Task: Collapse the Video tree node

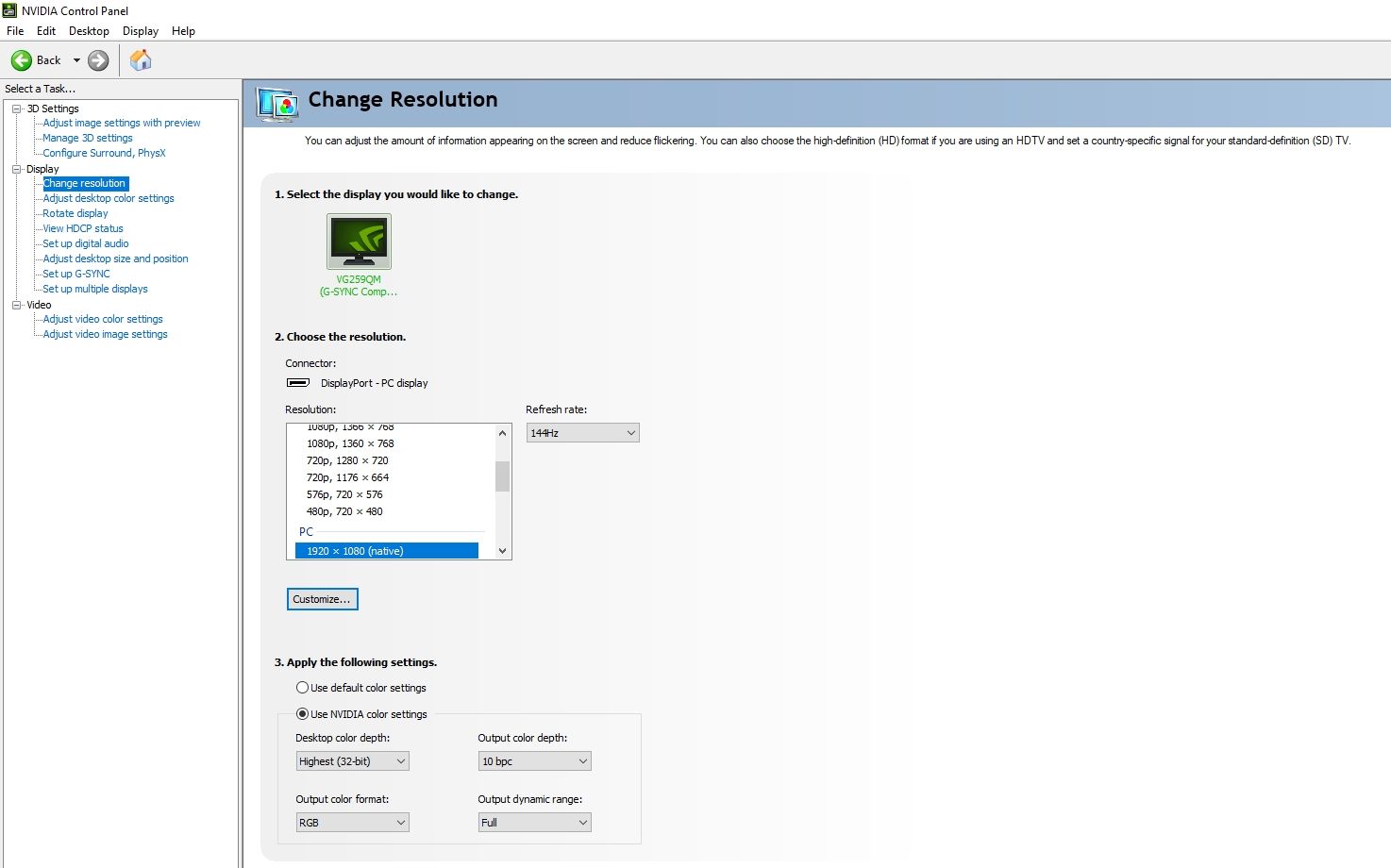Action: point(16,305)
